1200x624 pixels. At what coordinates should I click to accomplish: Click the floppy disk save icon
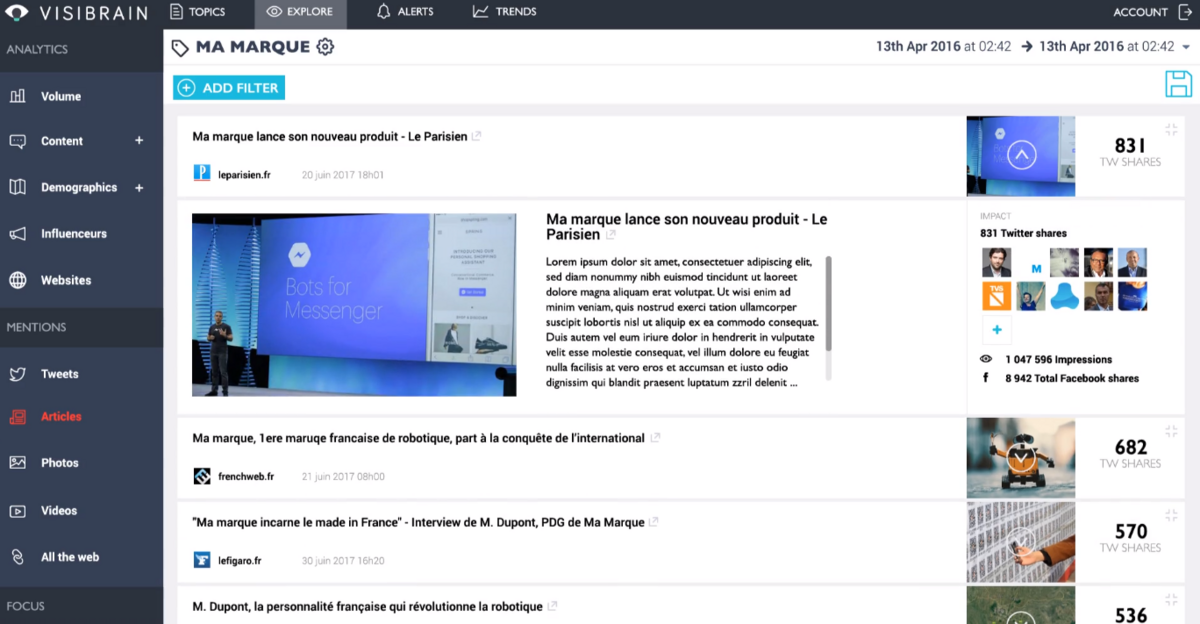[1178, 84]
